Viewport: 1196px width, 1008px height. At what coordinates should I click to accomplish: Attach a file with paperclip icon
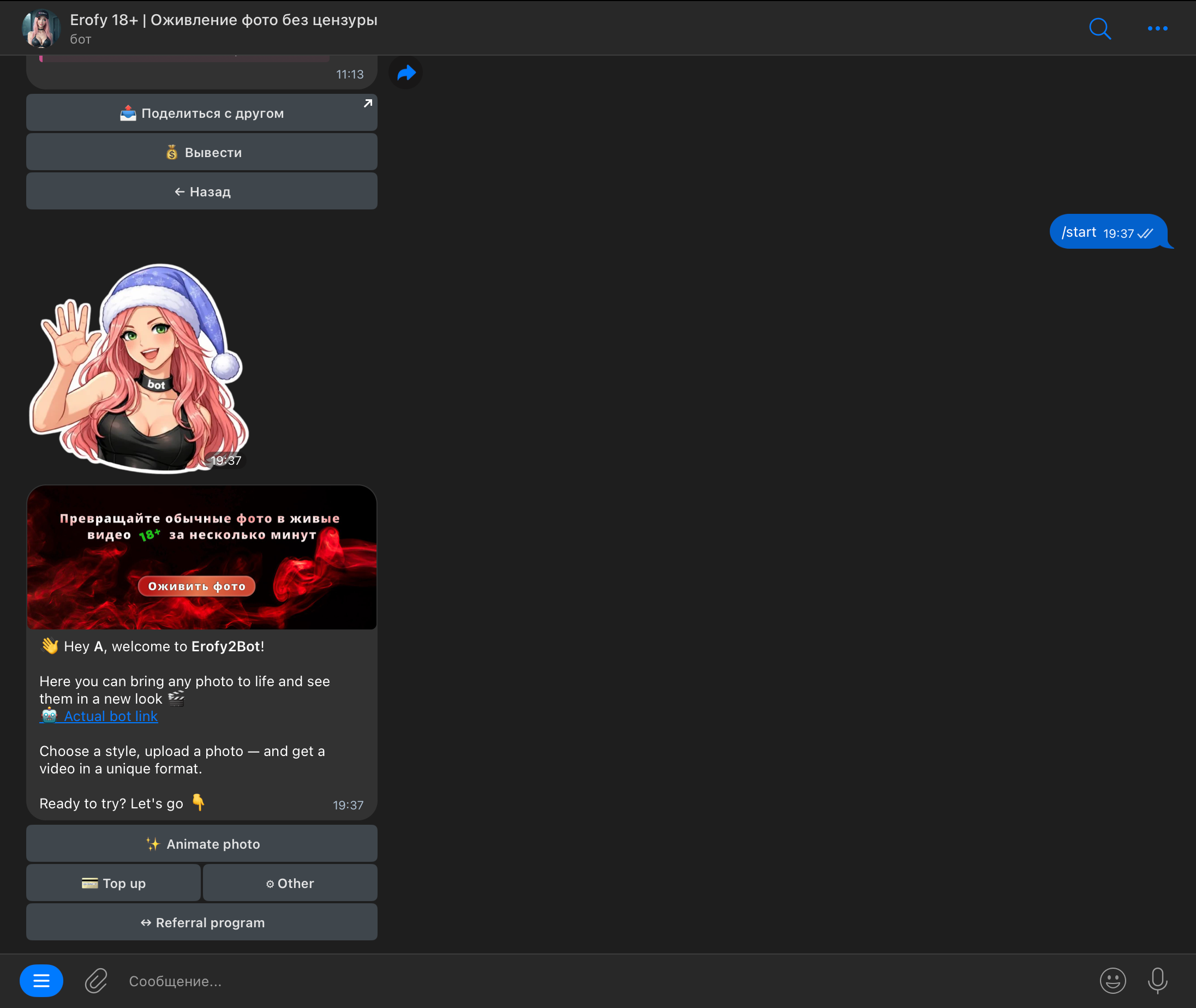[96, 981]
